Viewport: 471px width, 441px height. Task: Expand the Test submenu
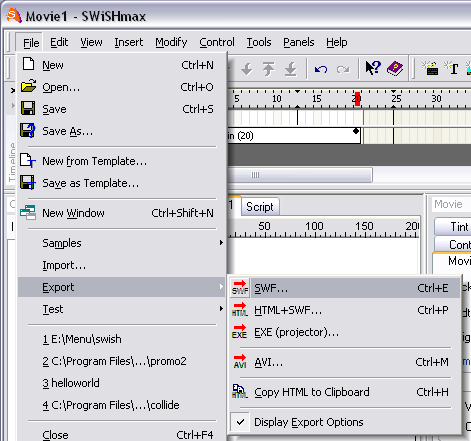[122, 309]
